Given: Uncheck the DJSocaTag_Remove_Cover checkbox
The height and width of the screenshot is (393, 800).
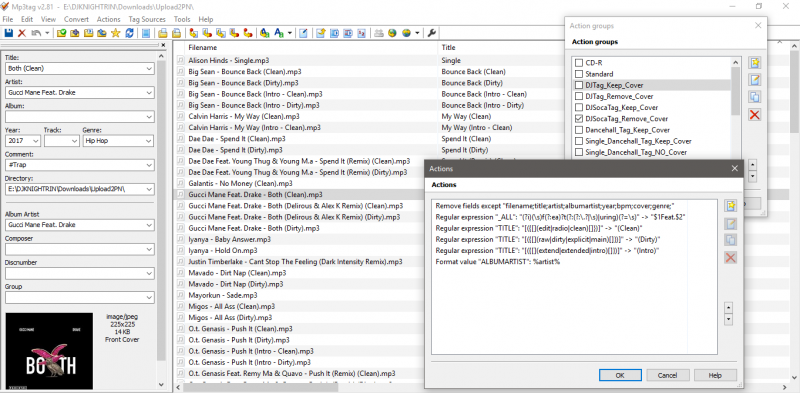Looking at the screenshot, I should 579,119.
